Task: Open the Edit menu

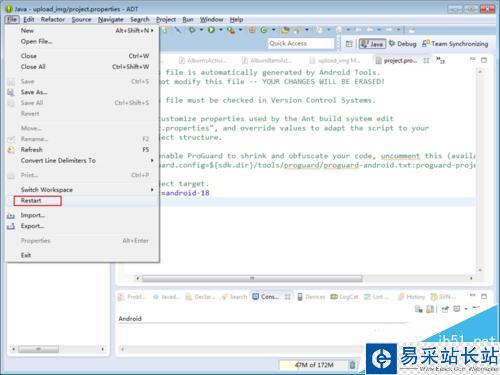Action: coord(29,20)
